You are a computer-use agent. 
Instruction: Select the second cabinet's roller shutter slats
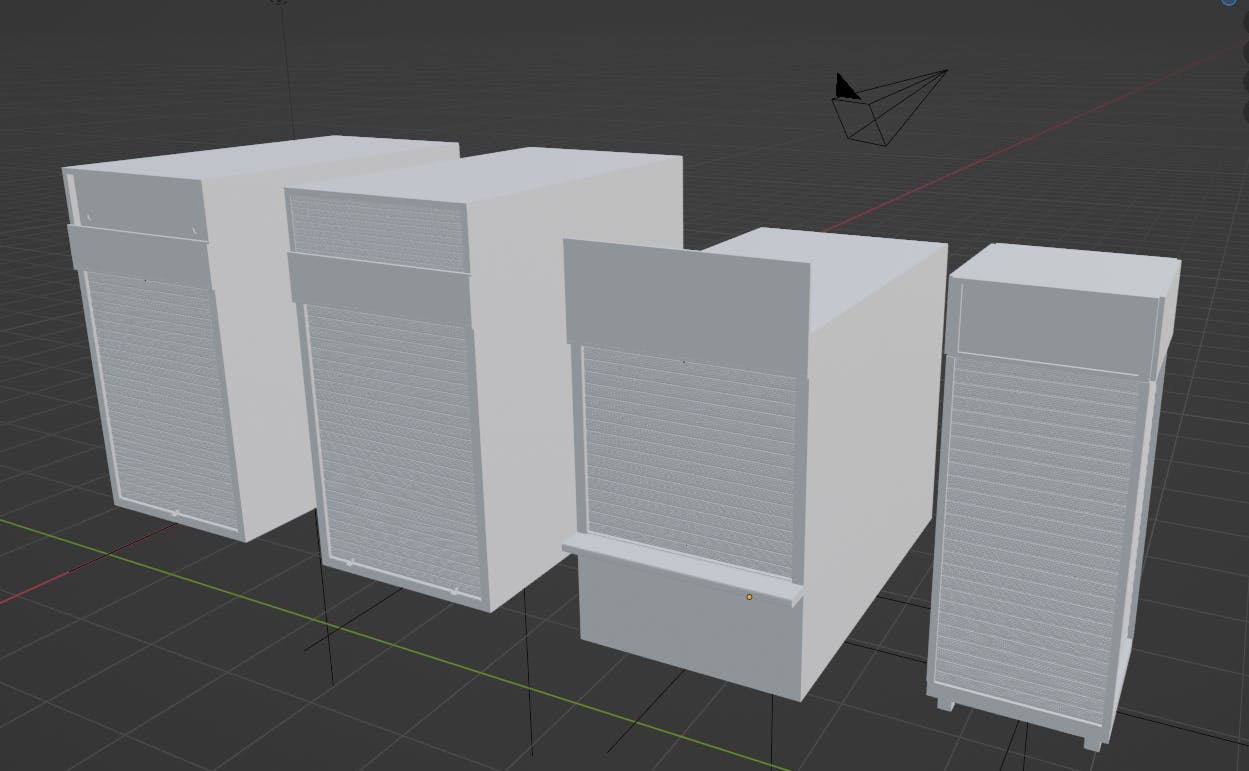[x=392, y=442]
